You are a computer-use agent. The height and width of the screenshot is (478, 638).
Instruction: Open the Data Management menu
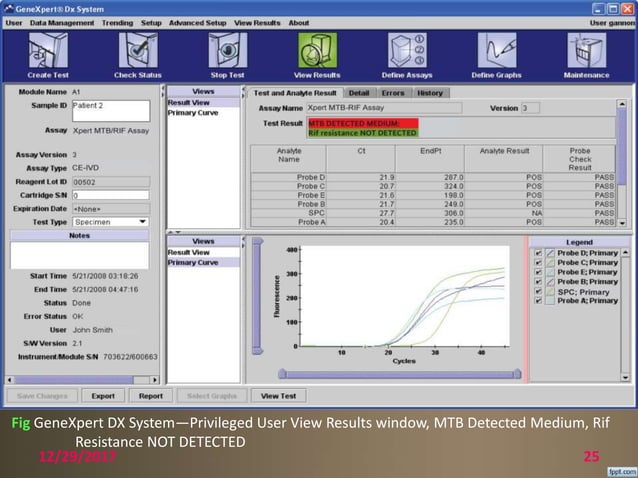[x=62, y=23]
